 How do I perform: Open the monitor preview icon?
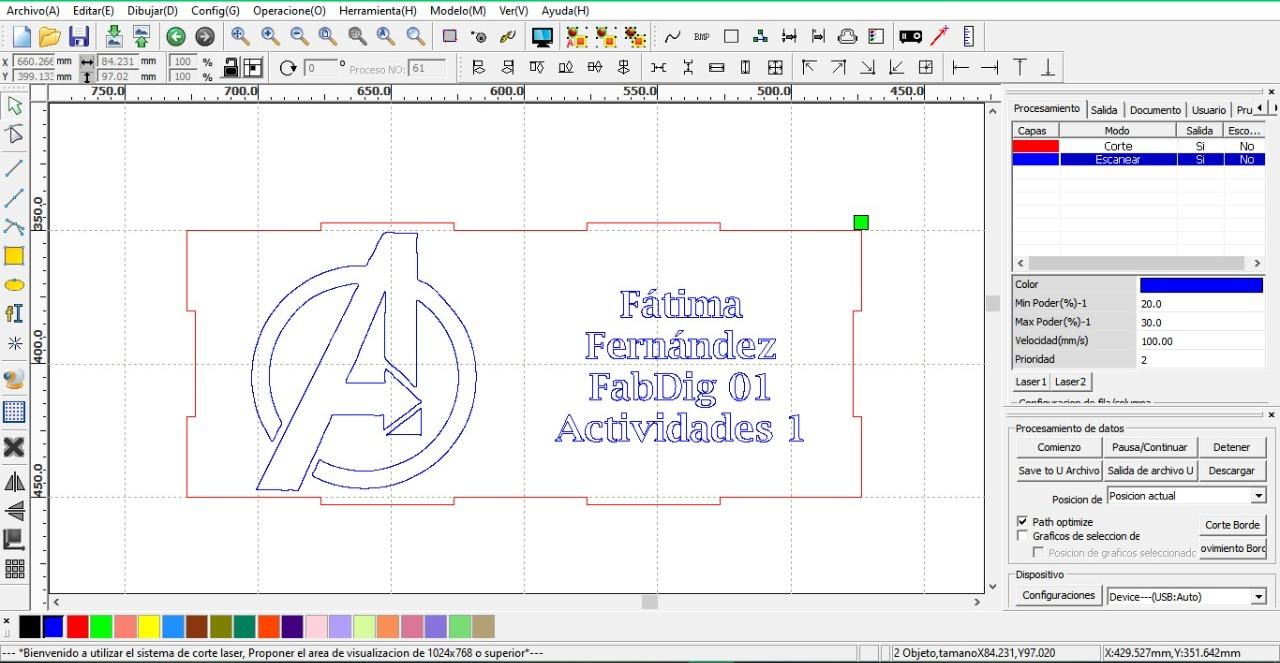(543, 37)
